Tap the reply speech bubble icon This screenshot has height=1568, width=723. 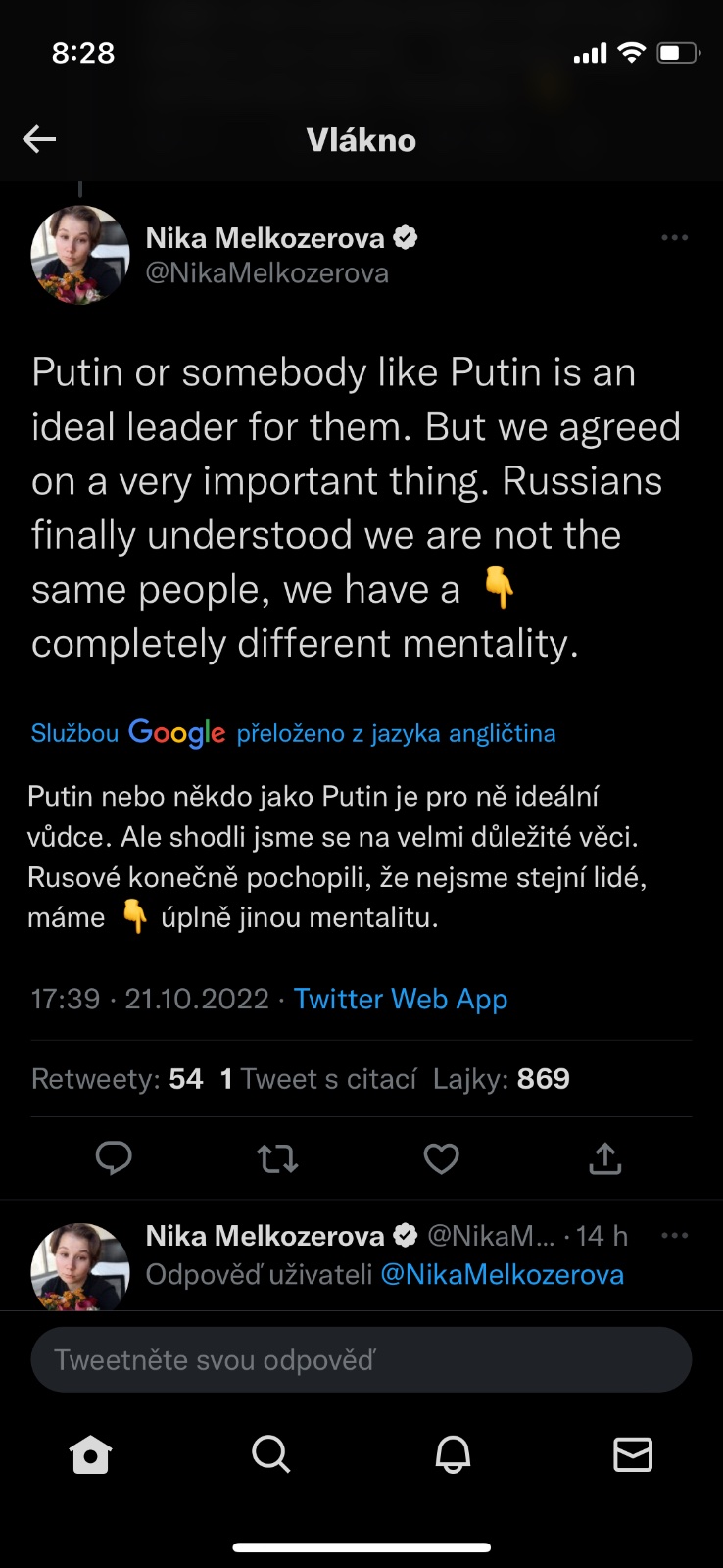114,1158
